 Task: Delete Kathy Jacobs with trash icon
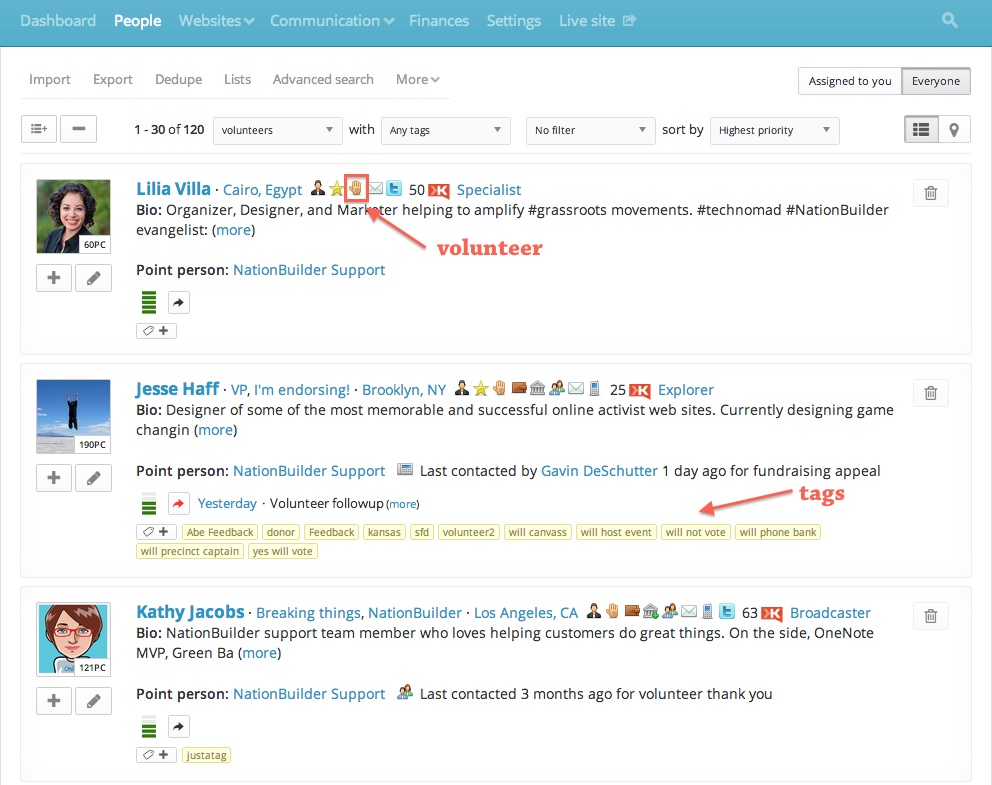tap(931, 616)
